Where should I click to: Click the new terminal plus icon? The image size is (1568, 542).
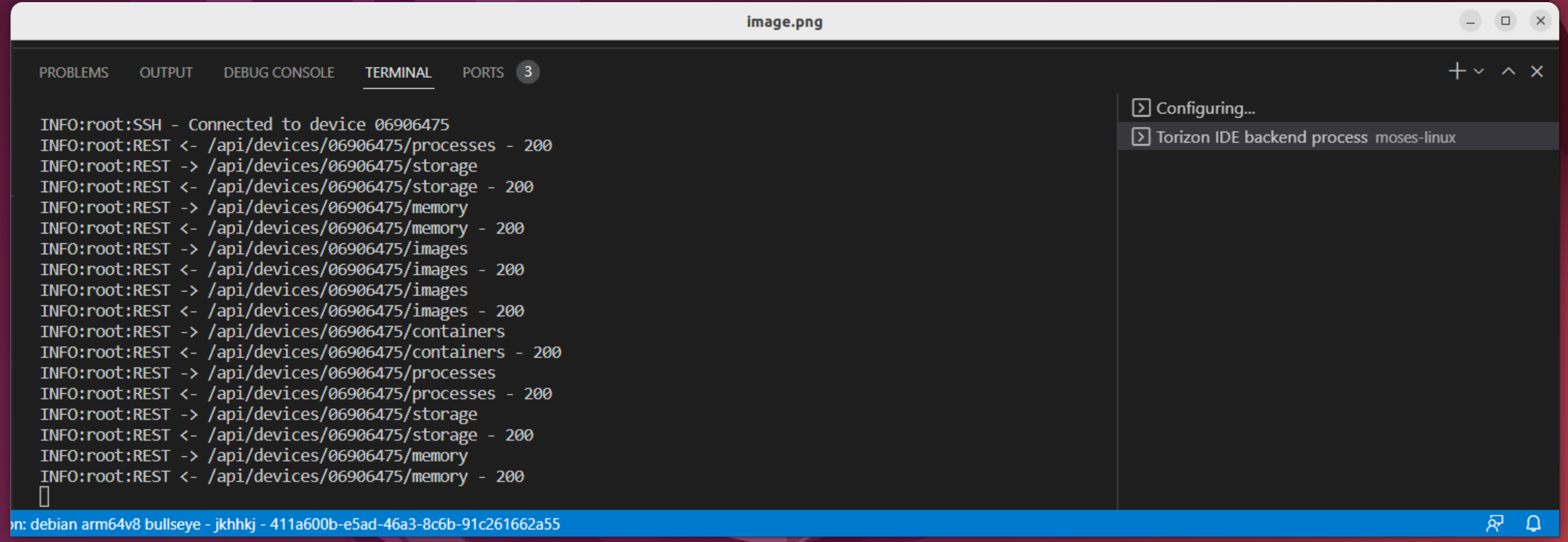tap(1456, 72)
